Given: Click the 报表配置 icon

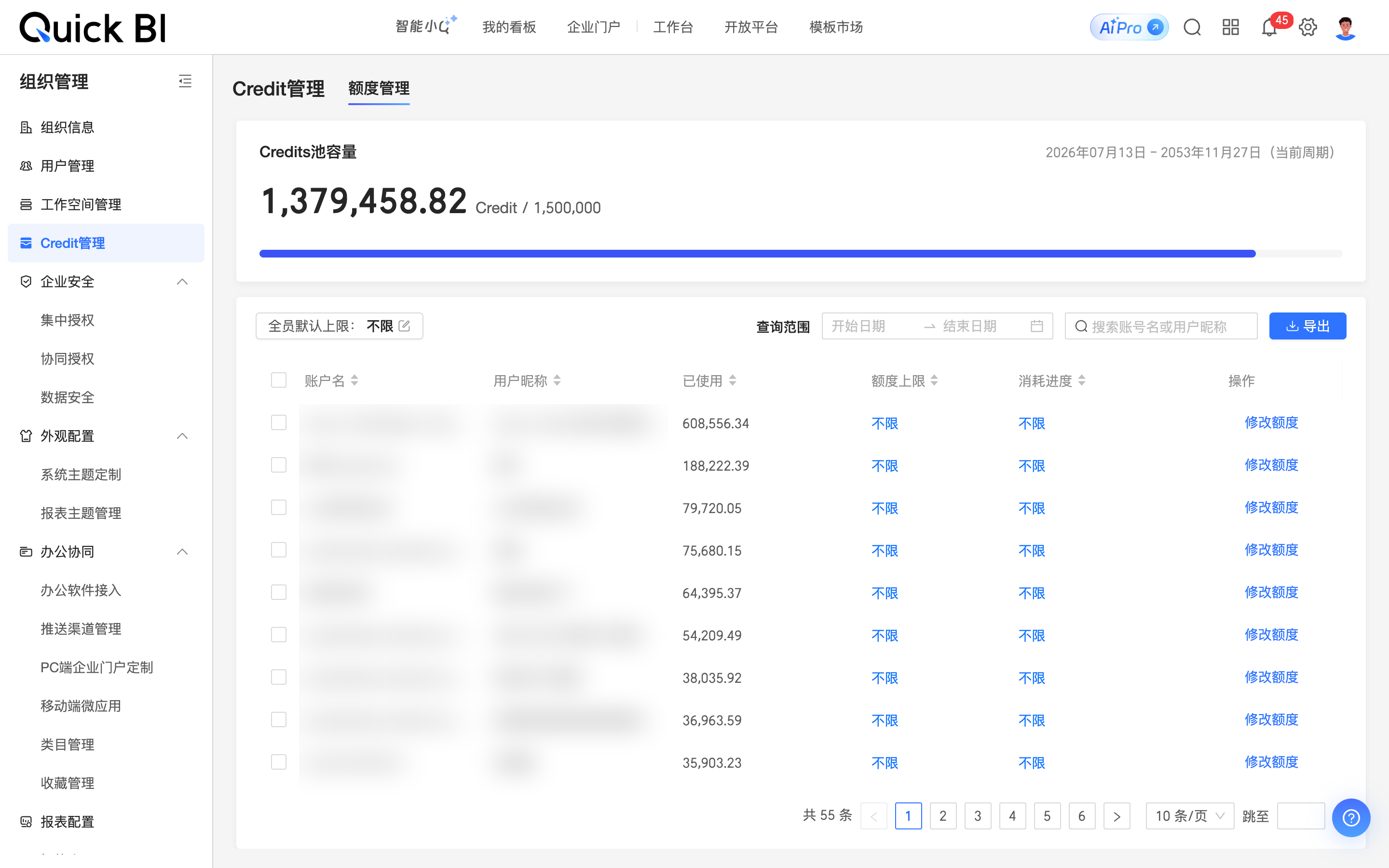Looking at the screenshot, I should coord(26,822).
